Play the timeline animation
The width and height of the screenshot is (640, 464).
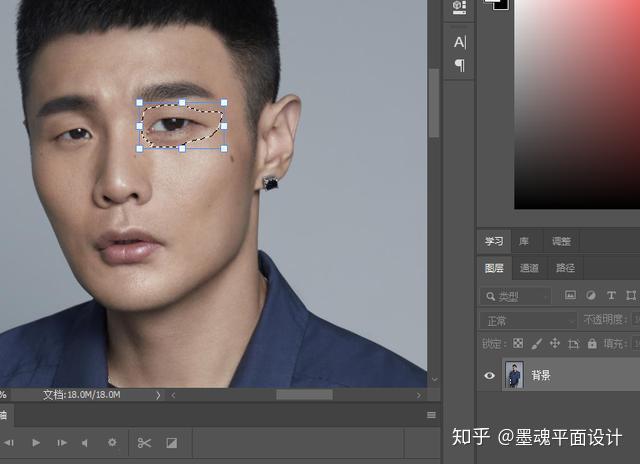(36, 443)
